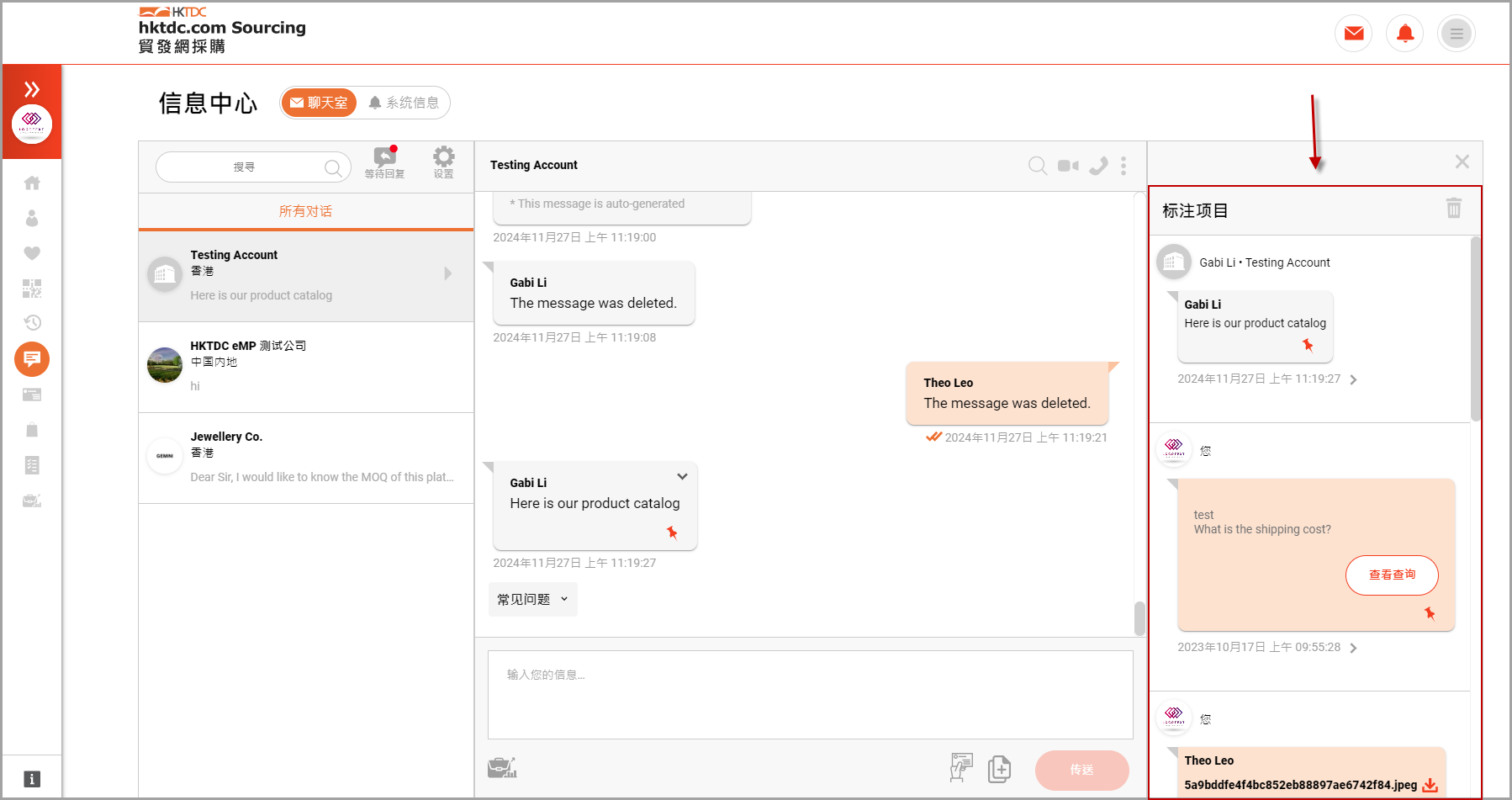1512x800 pixels.
Task: Click Theo Leo deleted message bubble
Action: [1007, 394]
